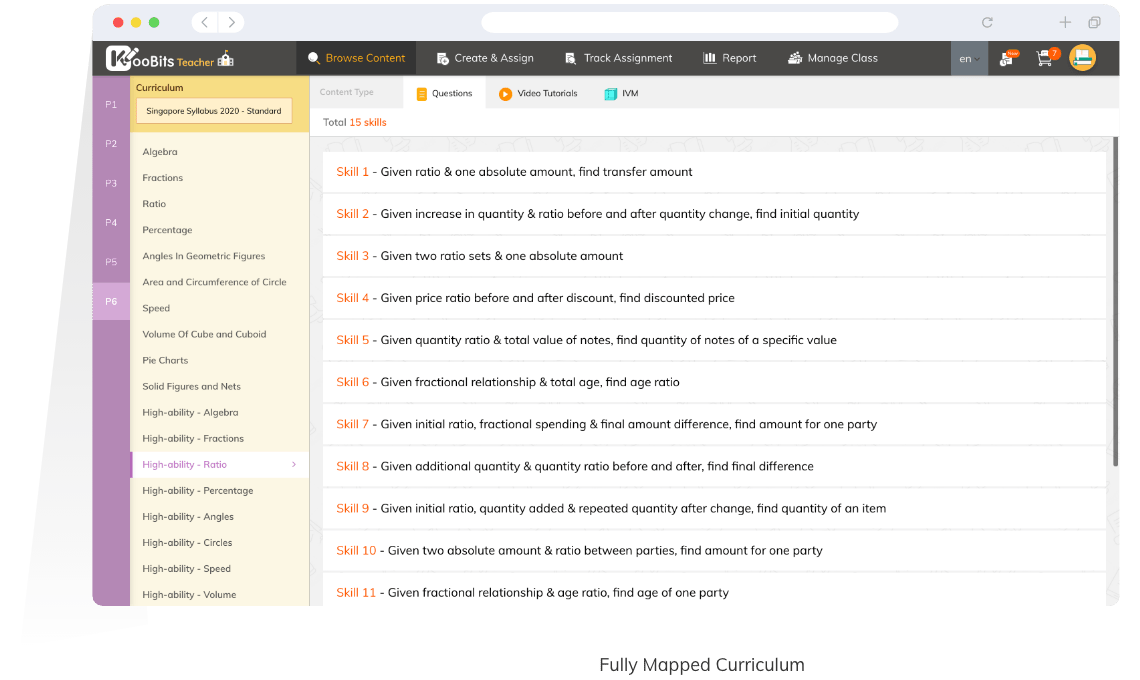This screenshot has height=680, width=1140.
Task: Open Skill 7 fractional spending row
Action: pos(714,425)
